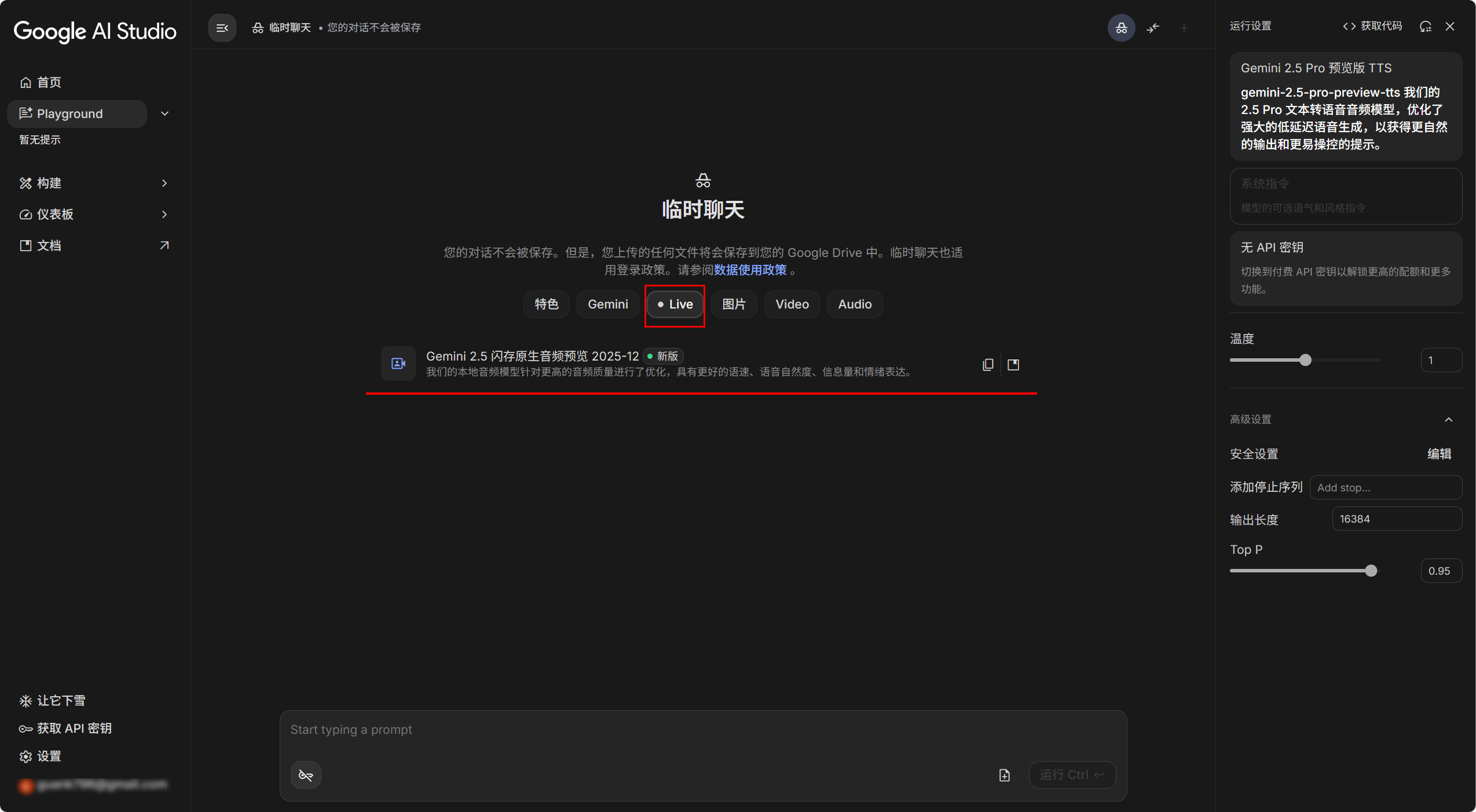
Task: Open the 数据使用政策 link
Action: pos(749,269)
